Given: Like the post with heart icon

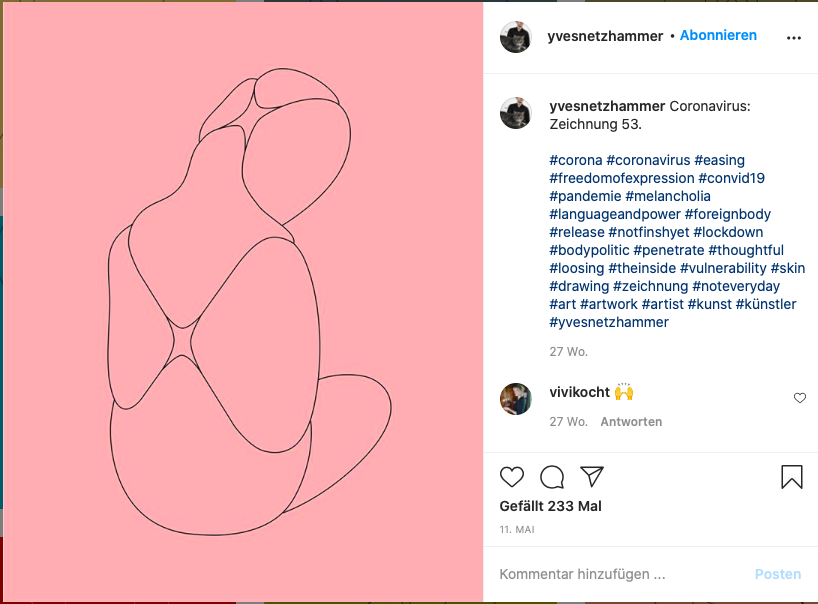Looking at the screenshot, I should pyautogui.click(x=512, y=477).
